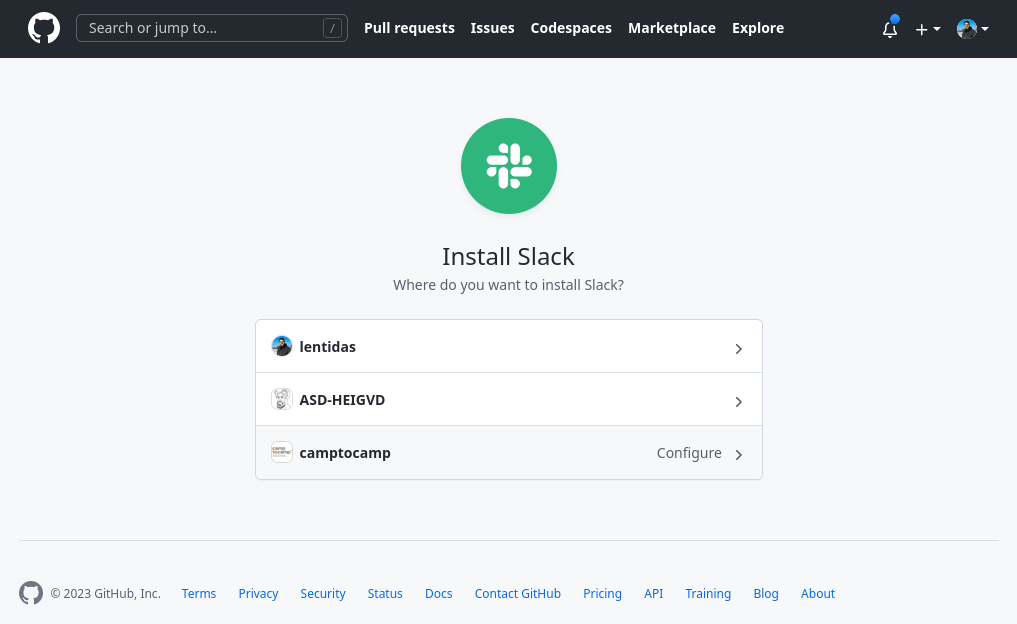
Task: Go to Pull requests
Action: [x=409, y=28]
